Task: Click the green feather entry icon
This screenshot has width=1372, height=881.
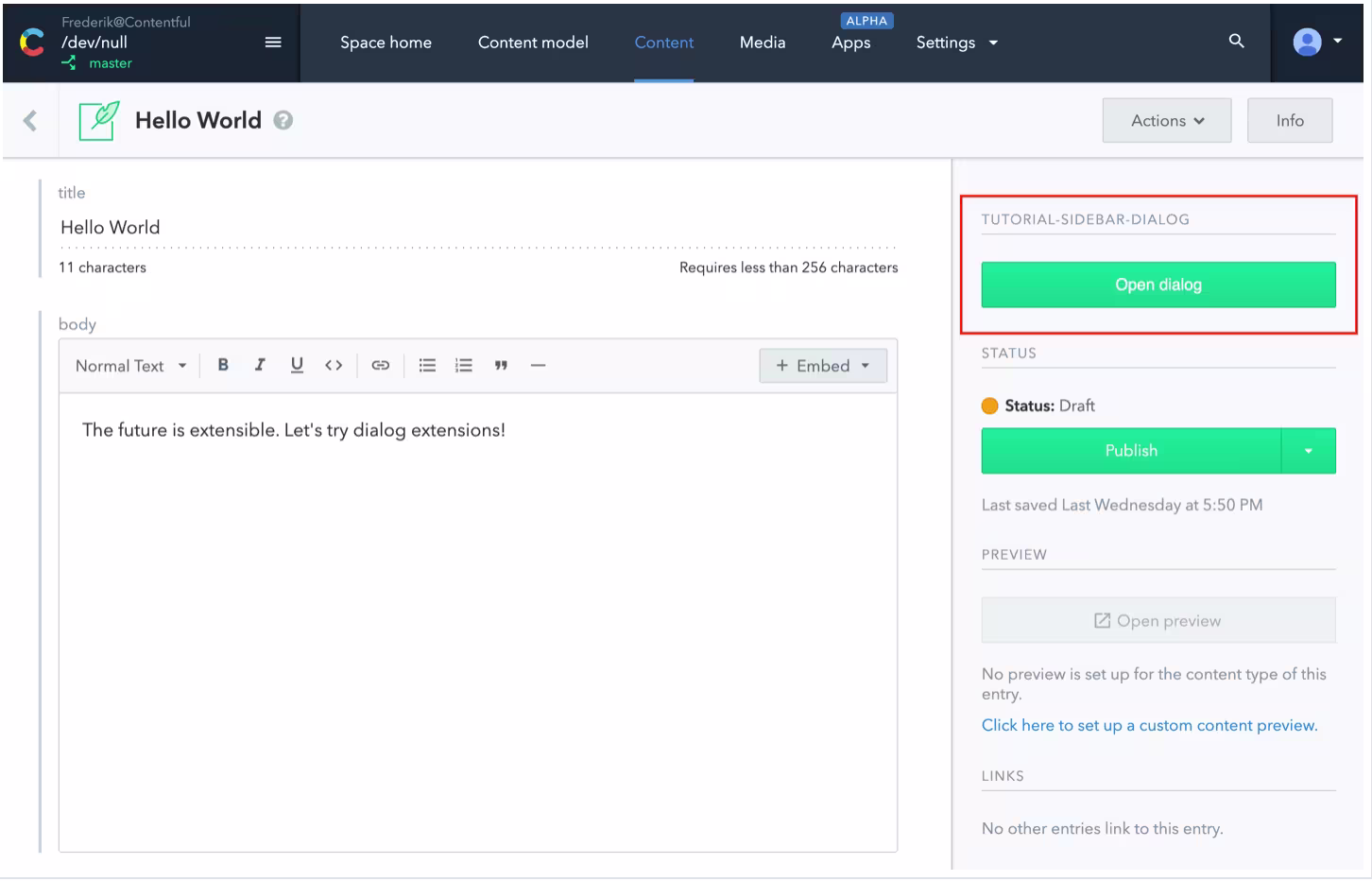Action: (x=99, y=120)
